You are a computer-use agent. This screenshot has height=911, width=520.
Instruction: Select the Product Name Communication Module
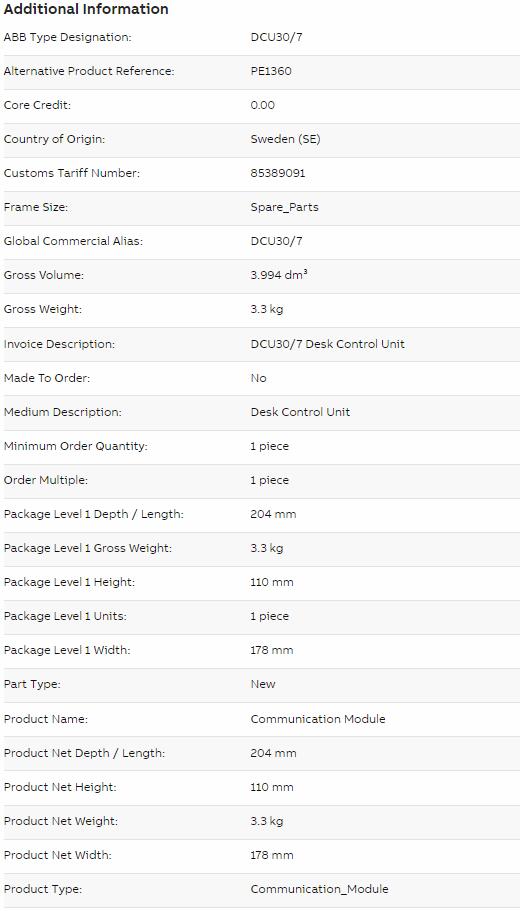pos(318,719)
